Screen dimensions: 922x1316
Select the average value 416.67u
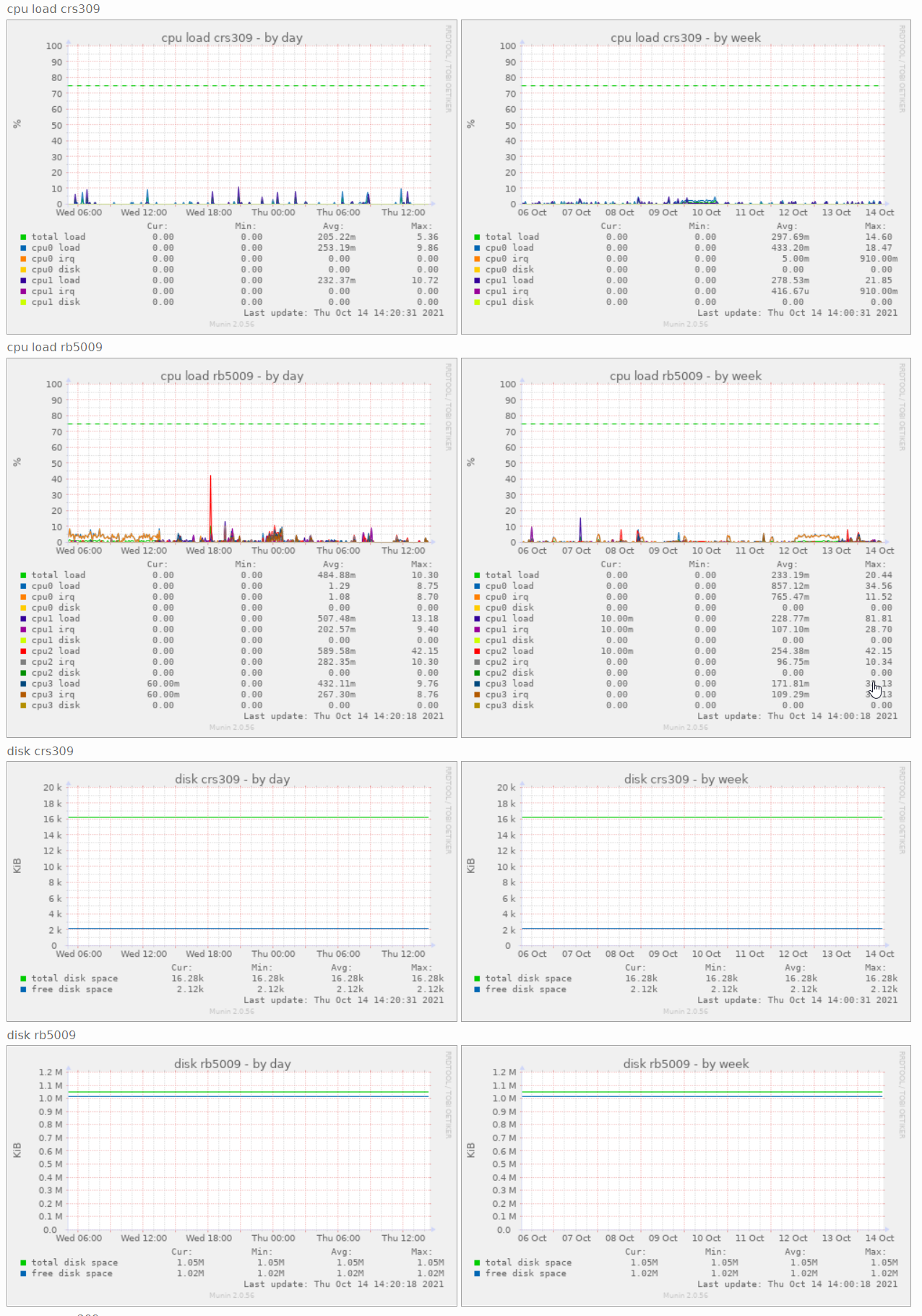[x=790, y=291]
